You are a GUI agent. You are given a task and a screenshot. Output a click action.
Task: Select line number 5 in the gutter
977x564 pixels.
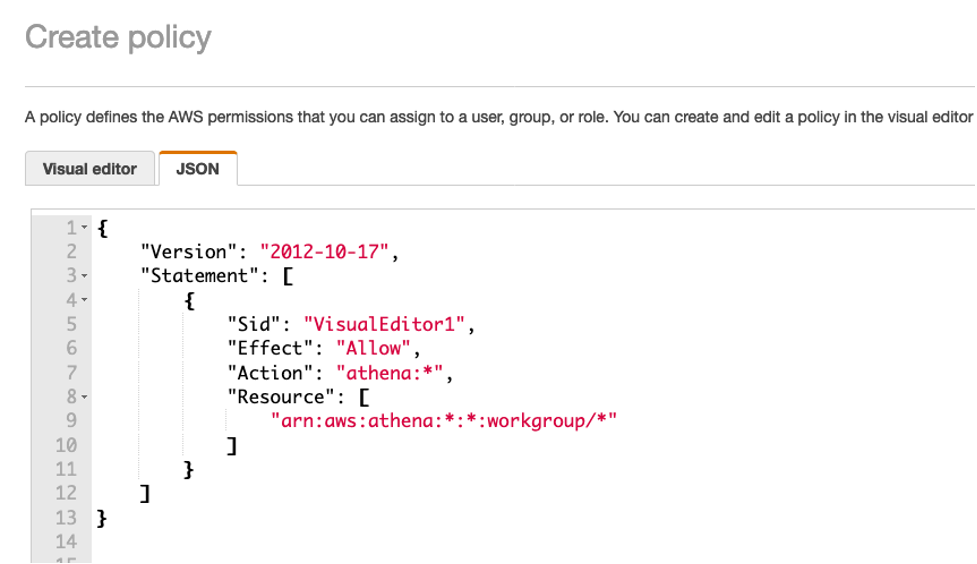tap(71, 324)
